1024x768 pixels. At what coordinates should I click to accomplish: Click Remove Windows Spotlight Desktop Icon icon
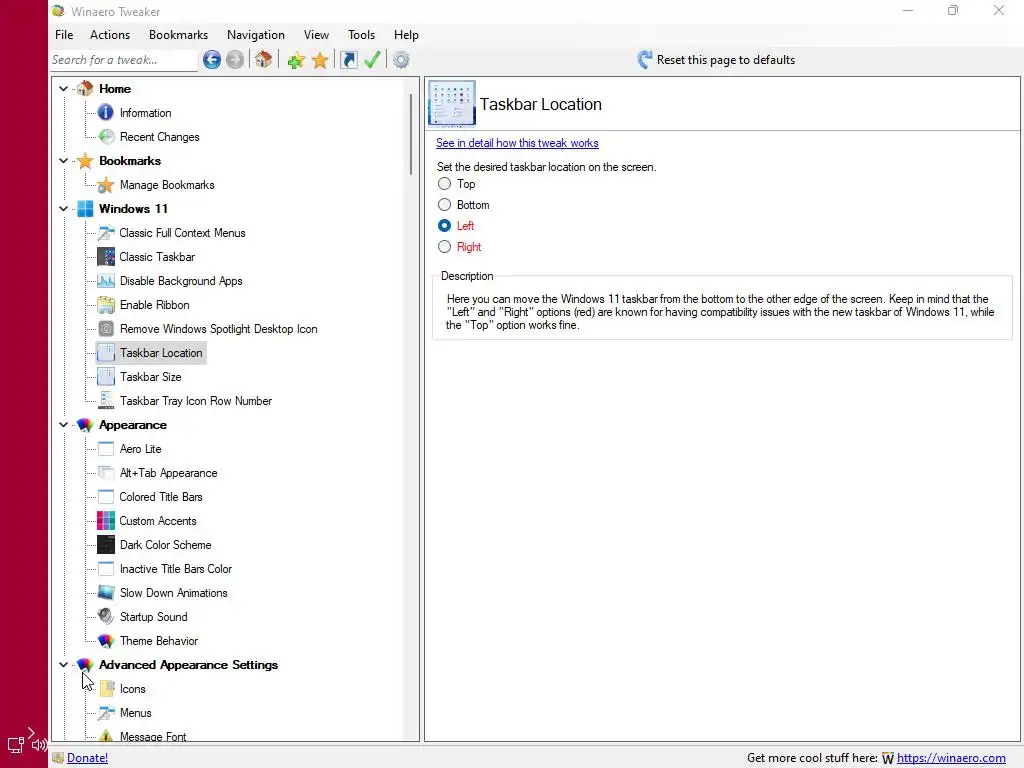coord(106,328)
